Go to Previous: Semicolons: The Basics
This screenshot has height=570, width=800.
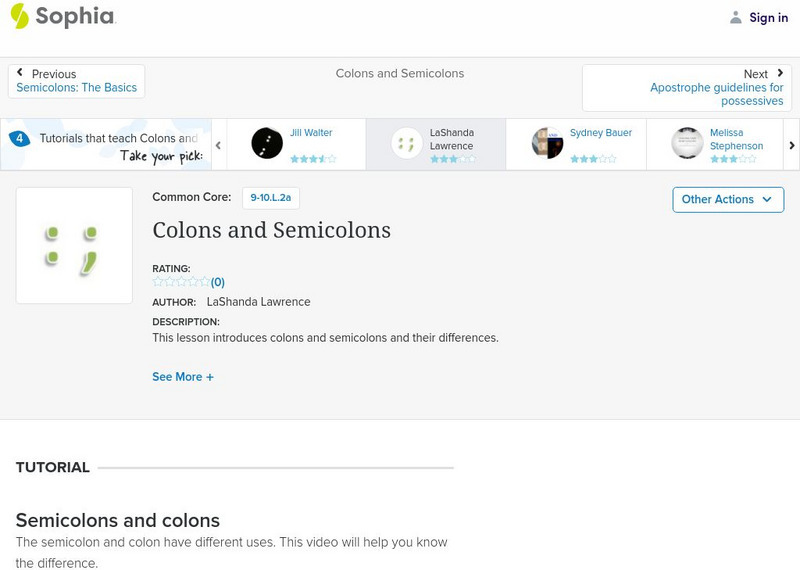(76, 81)
